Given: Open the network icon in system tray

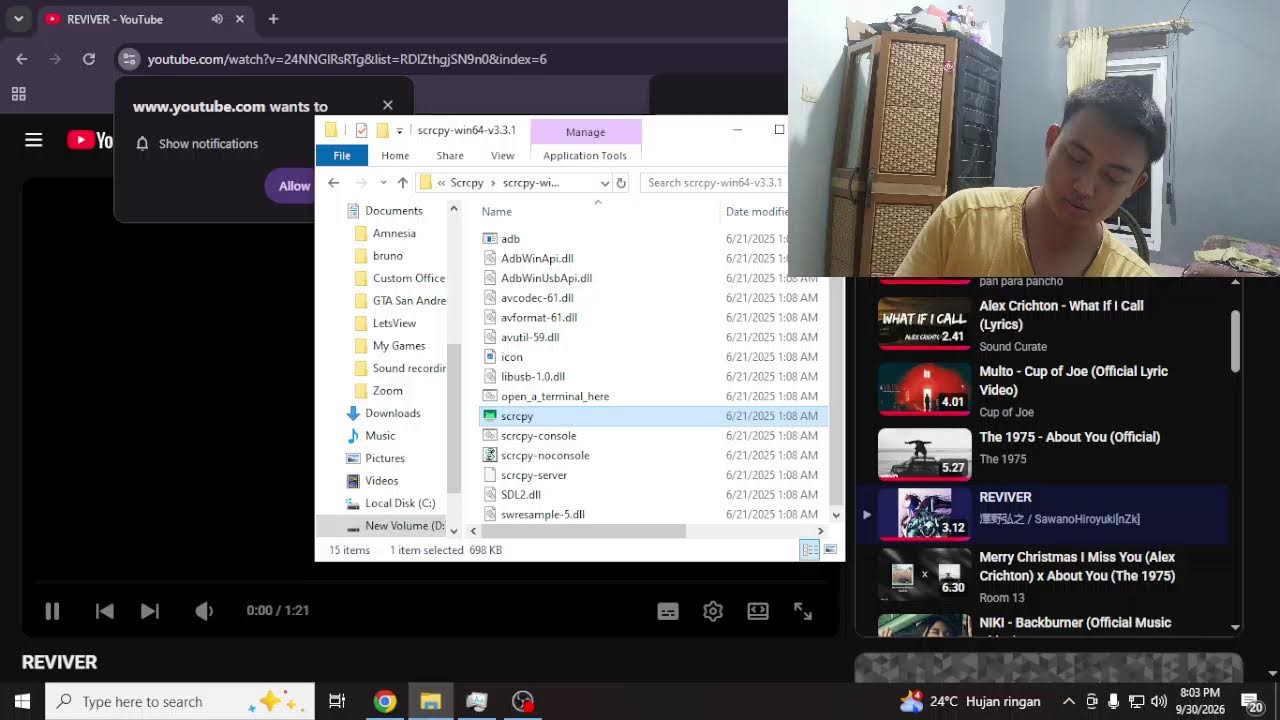Looking at the screenshot, I should tap(1136, 702).
